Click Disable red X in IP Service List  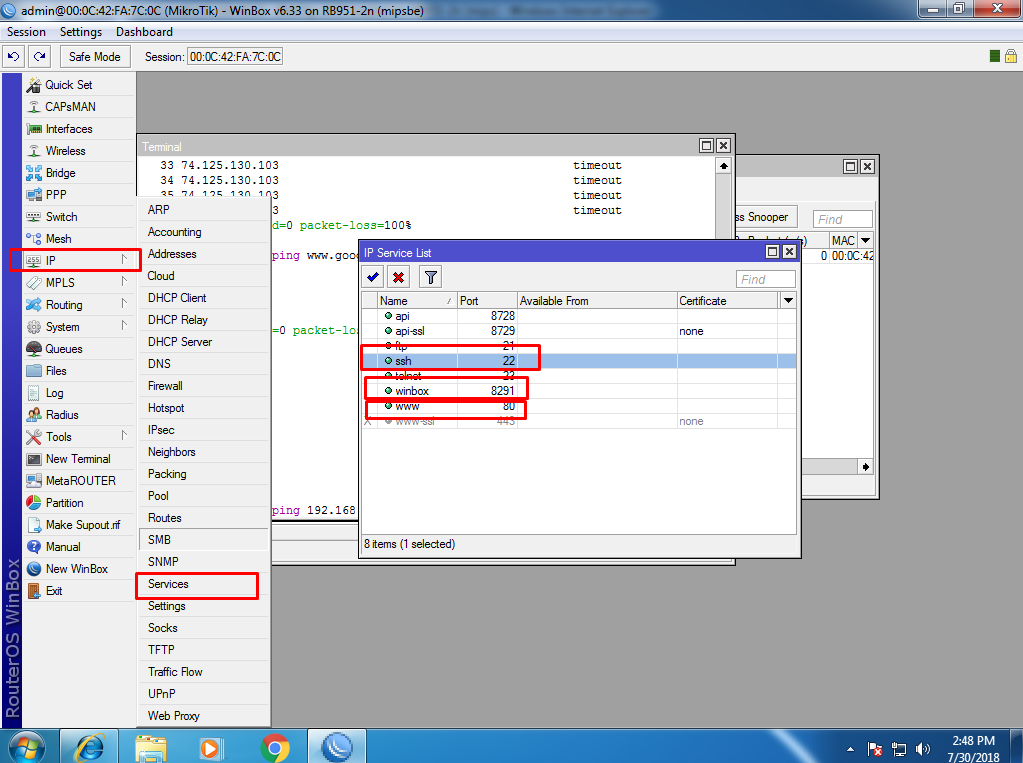pyautogui.click(x=398, y=277)
